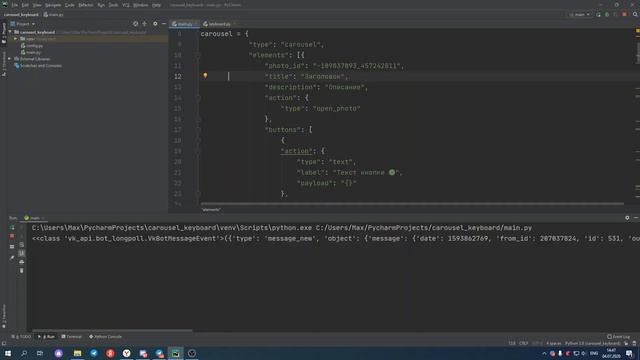This screenshot has width=640, height=360.
Task: Click the Python interpreter status bar entry
Action: [x=593, y=343]
